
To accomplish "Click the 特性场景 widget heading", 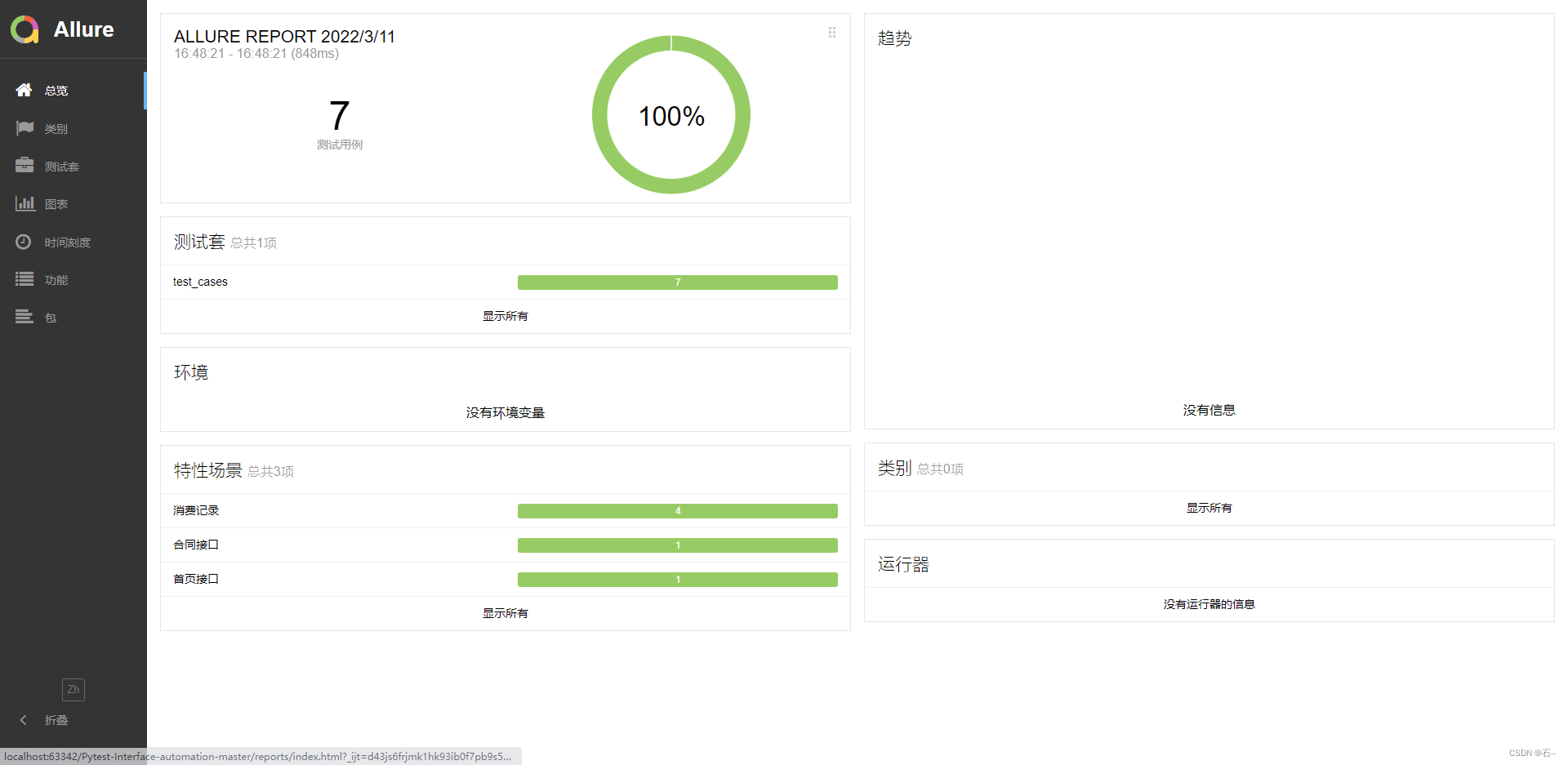I will point(208,470).
